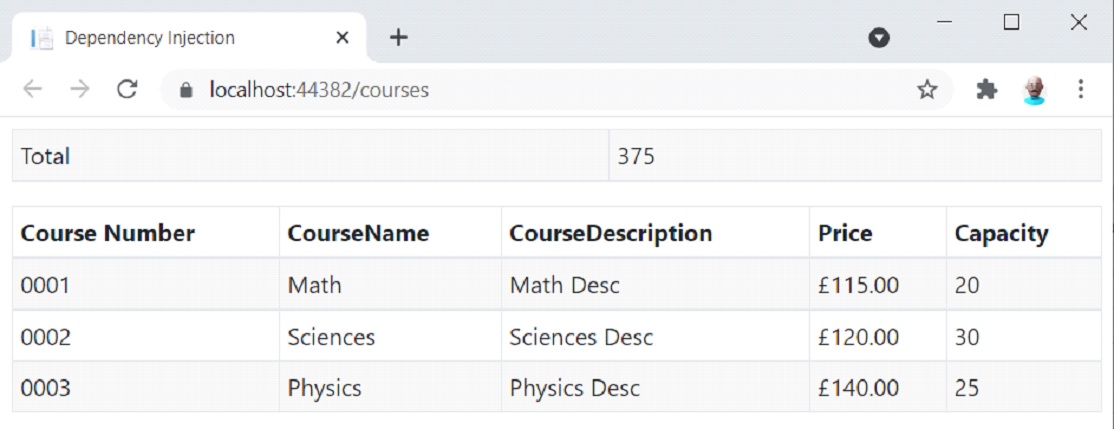Open the Chrome profile avatar
This screenshot has width=1114, height=429.
(x=1034, y=90)
